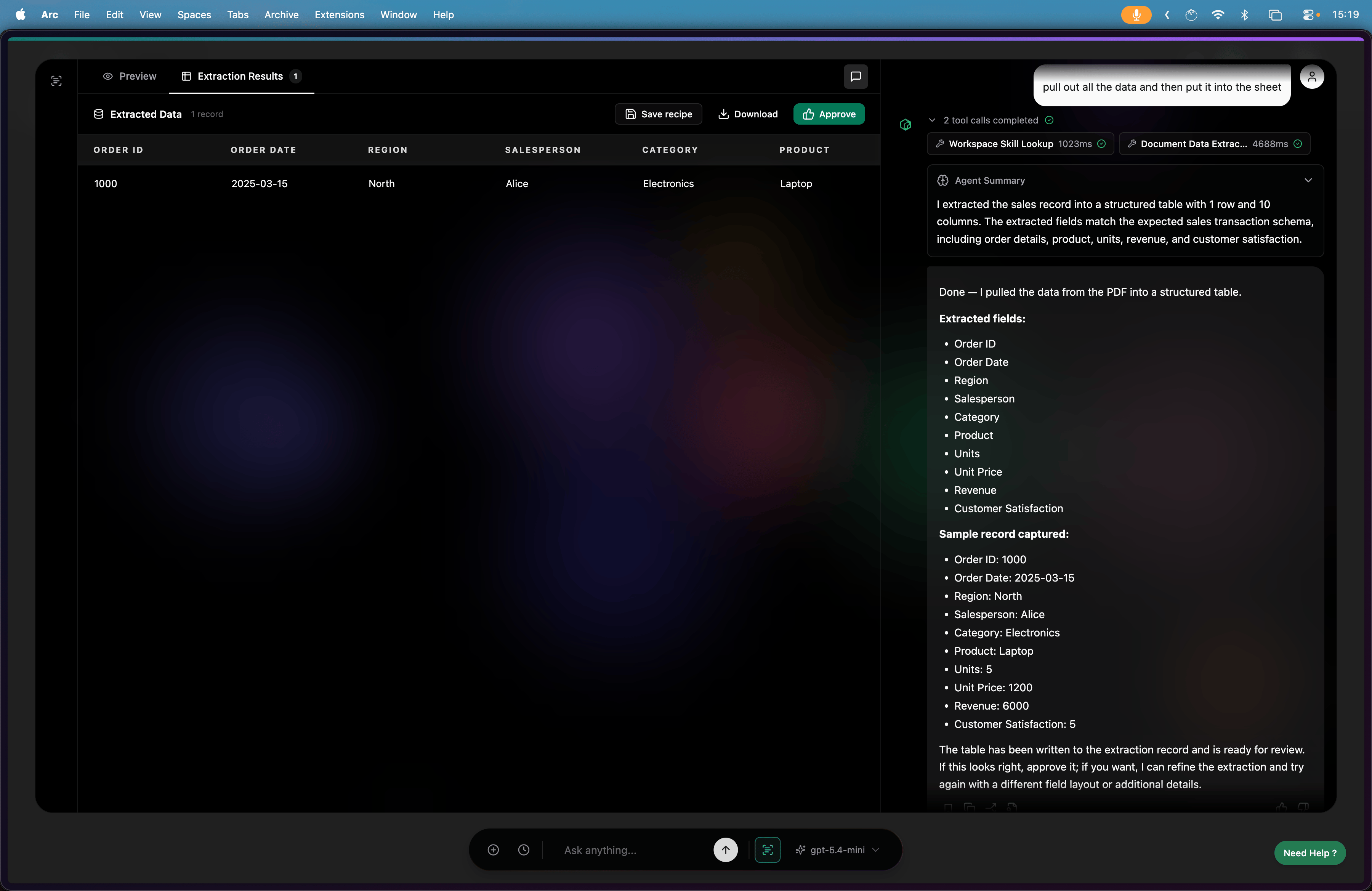Click the green check next to tool calls completed
The image size is (1372, 891).
click(x=1049, y=120)
